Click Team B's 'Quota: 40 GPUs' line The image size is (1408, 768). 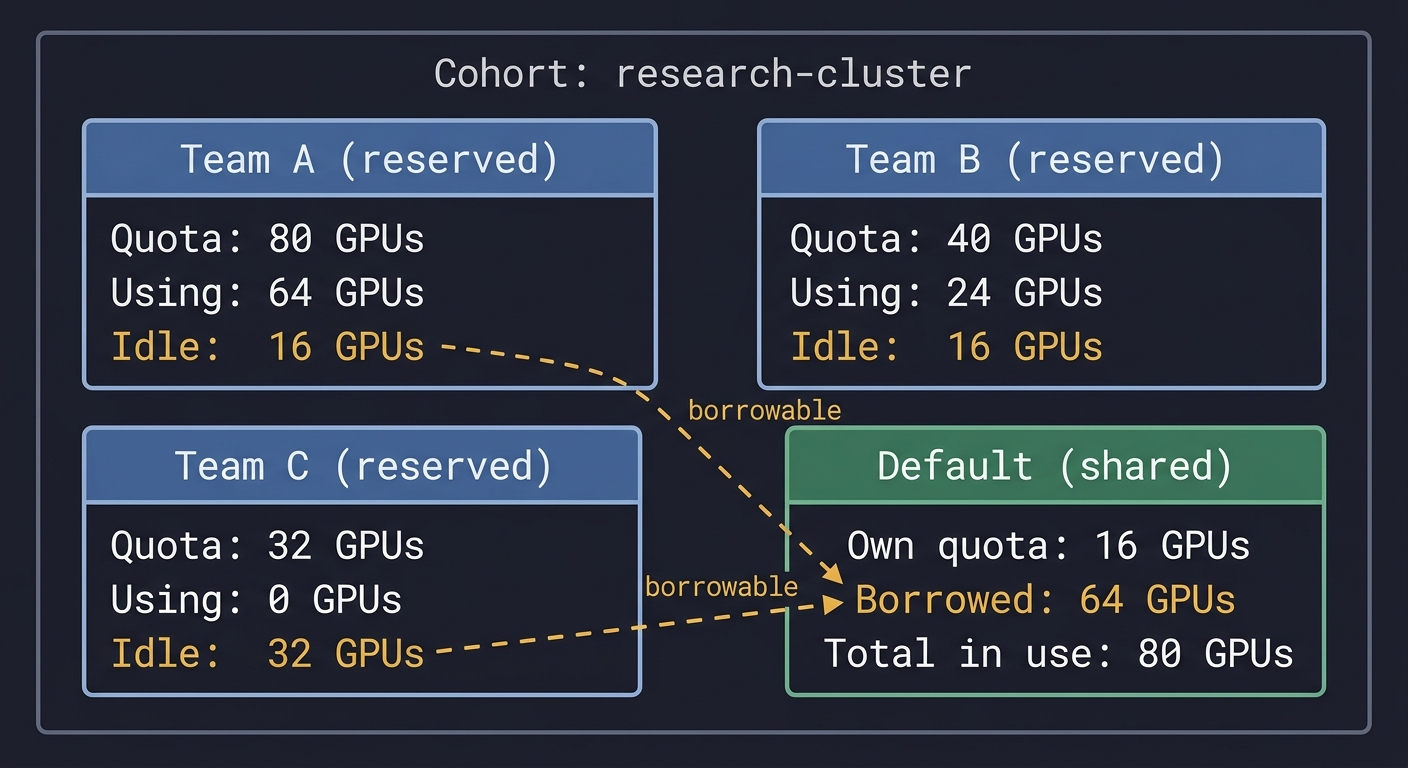(x=946, y=239)
